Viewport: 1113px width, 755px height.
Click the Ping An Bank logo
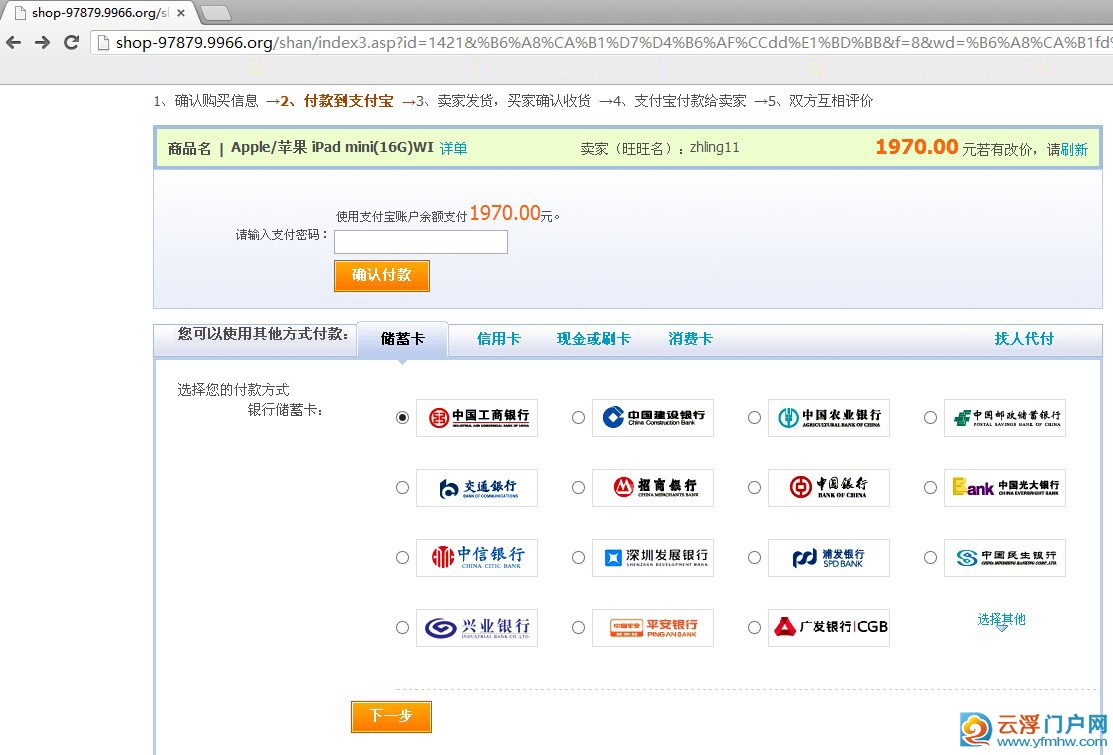(x=653, y=628)
